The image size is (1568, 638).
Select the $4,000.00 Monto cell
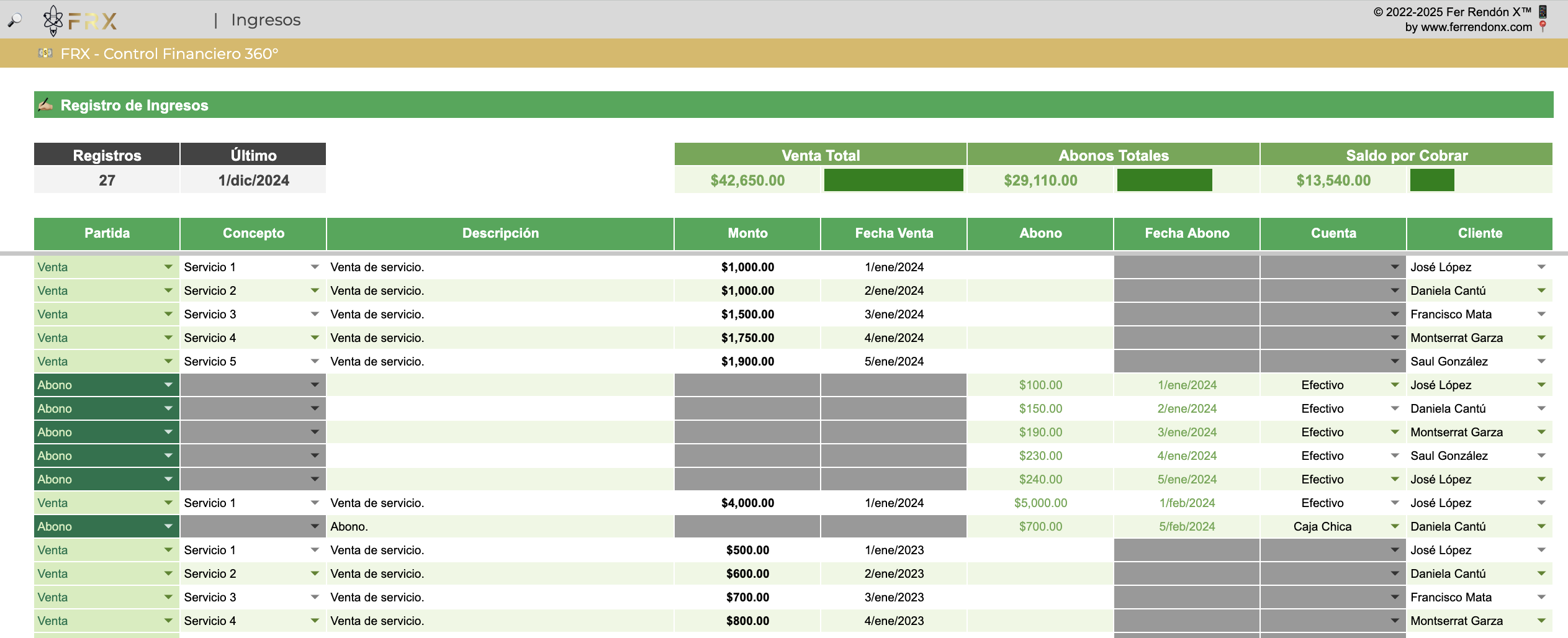pyautogui.click(x=747, y=503)
